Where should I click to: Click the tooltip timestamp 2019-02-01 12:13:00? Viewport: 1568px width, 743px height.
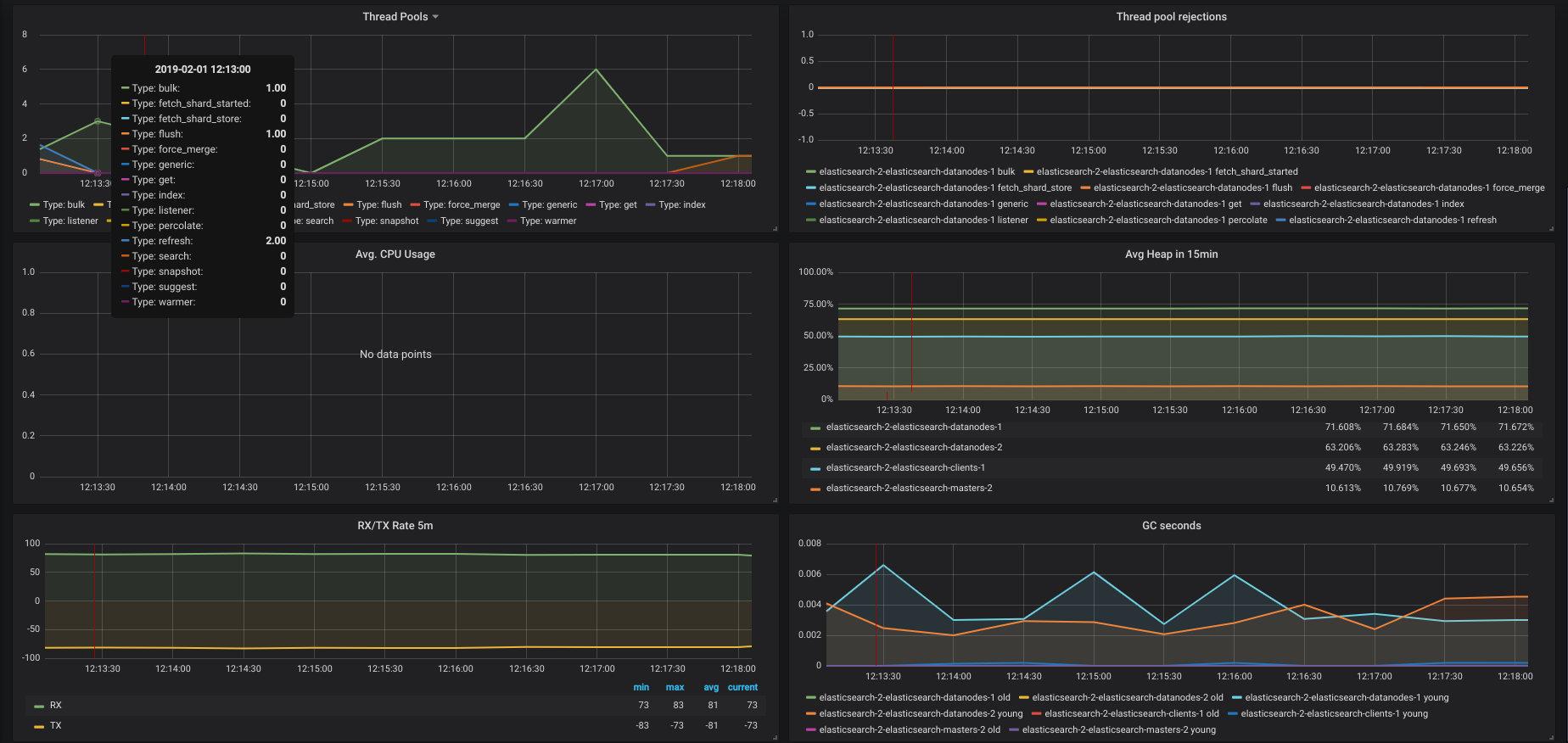click(203, 70)
